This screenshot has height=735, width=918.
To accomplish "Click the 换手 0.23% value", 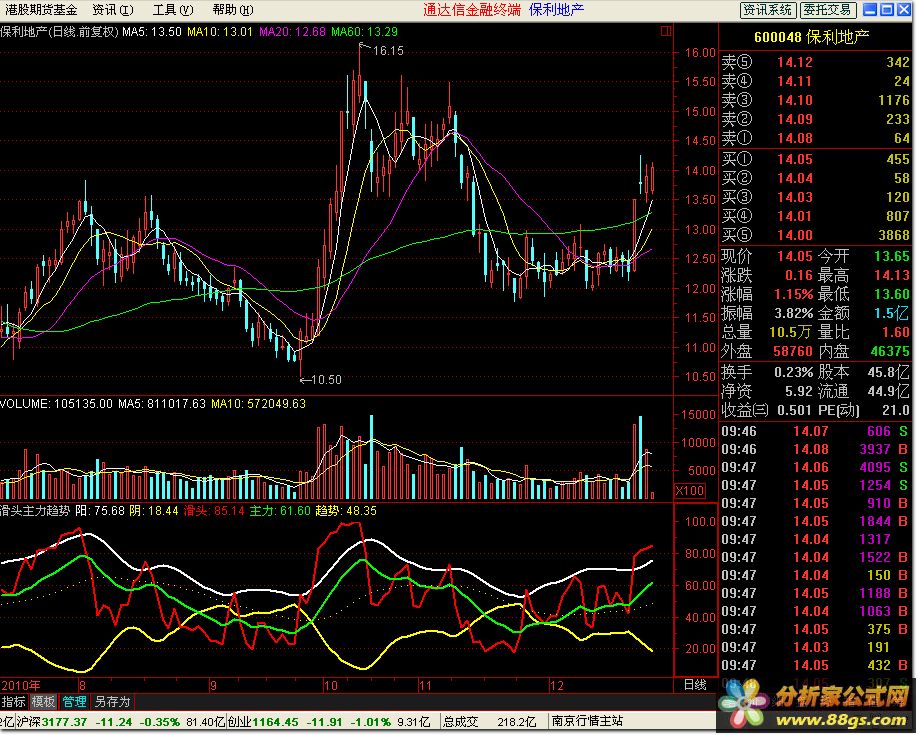I will point(794,372).
